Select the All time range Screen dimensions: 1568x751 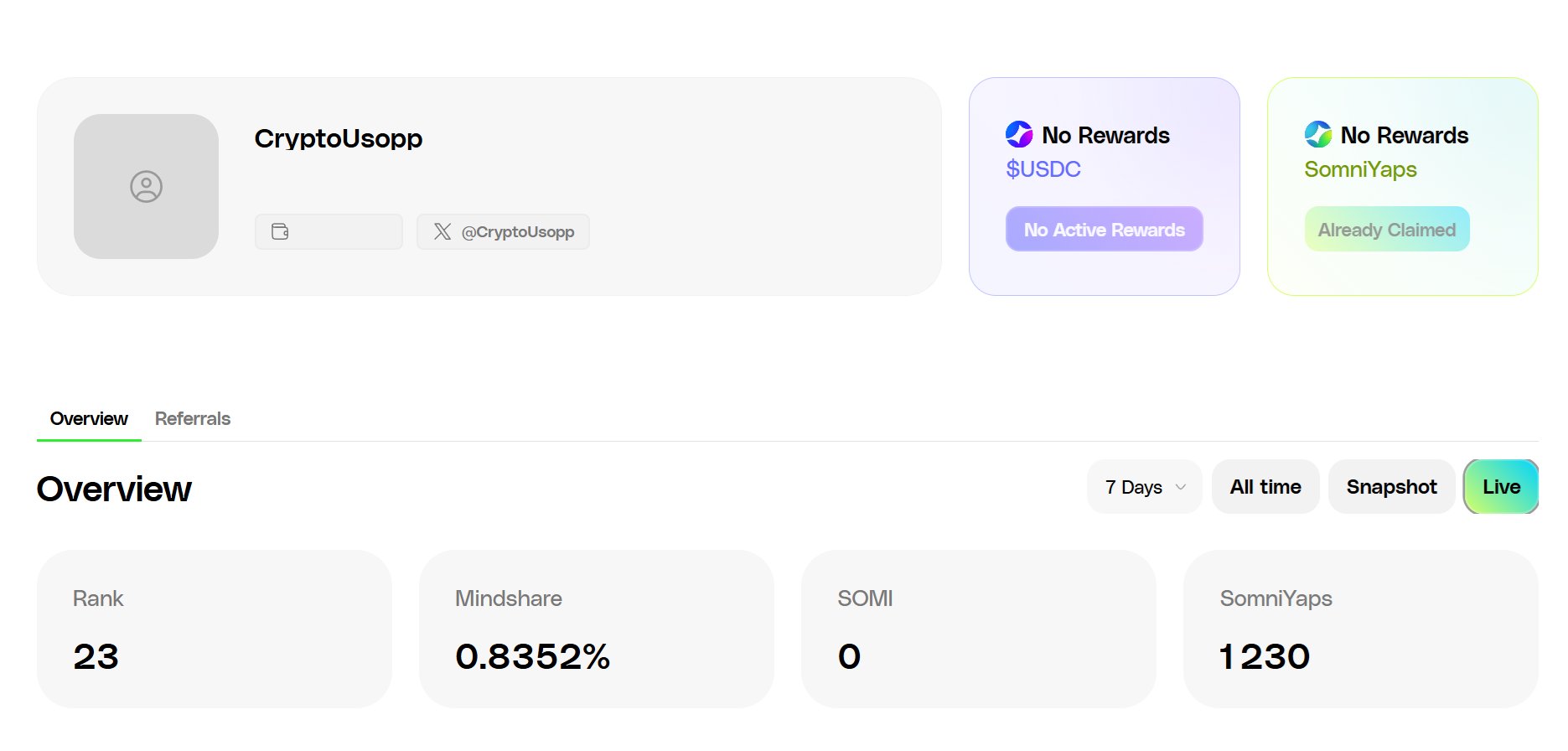(x=1265, y=487)
